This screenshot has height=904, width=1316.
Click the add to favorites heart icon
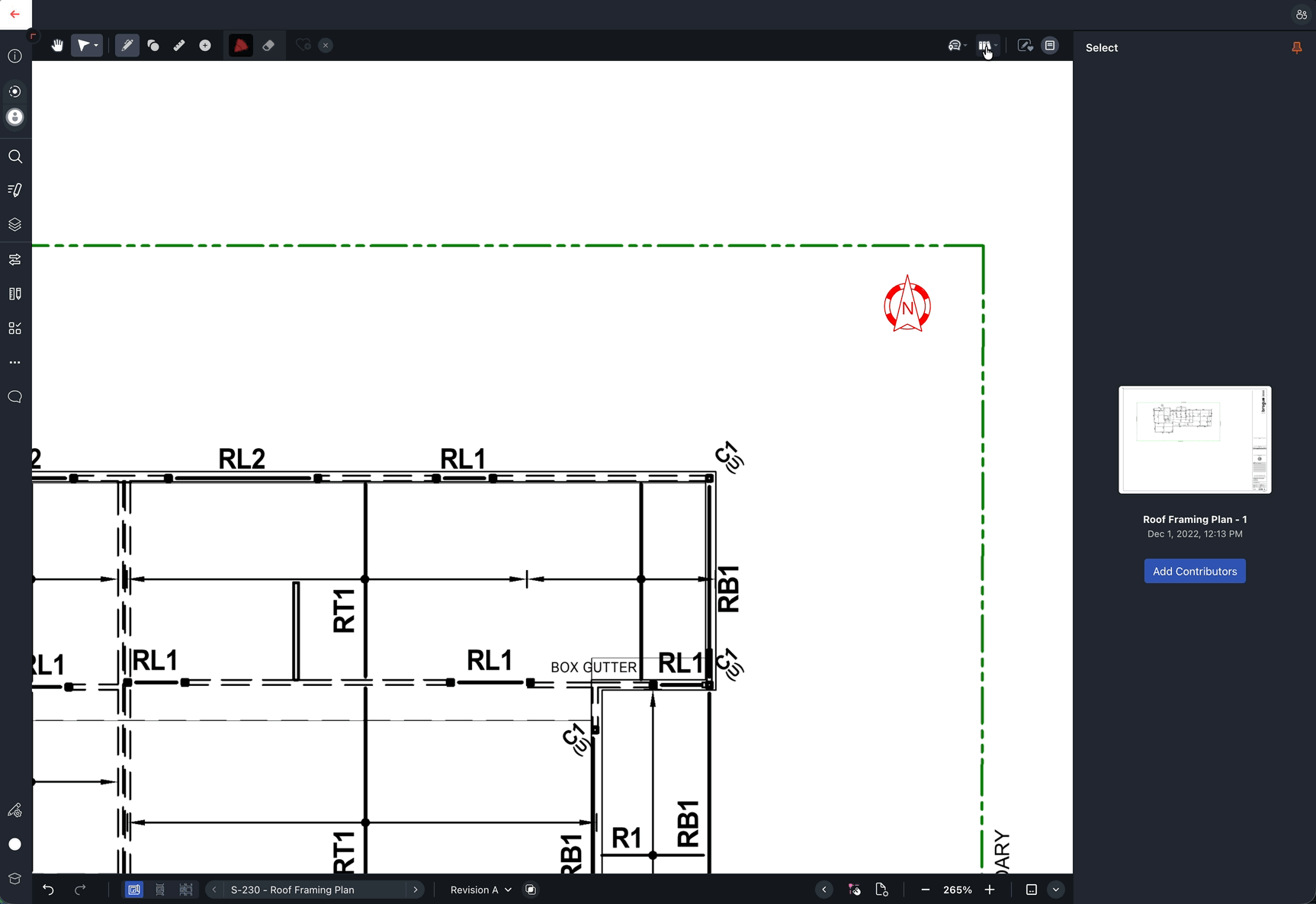point(303,46)
